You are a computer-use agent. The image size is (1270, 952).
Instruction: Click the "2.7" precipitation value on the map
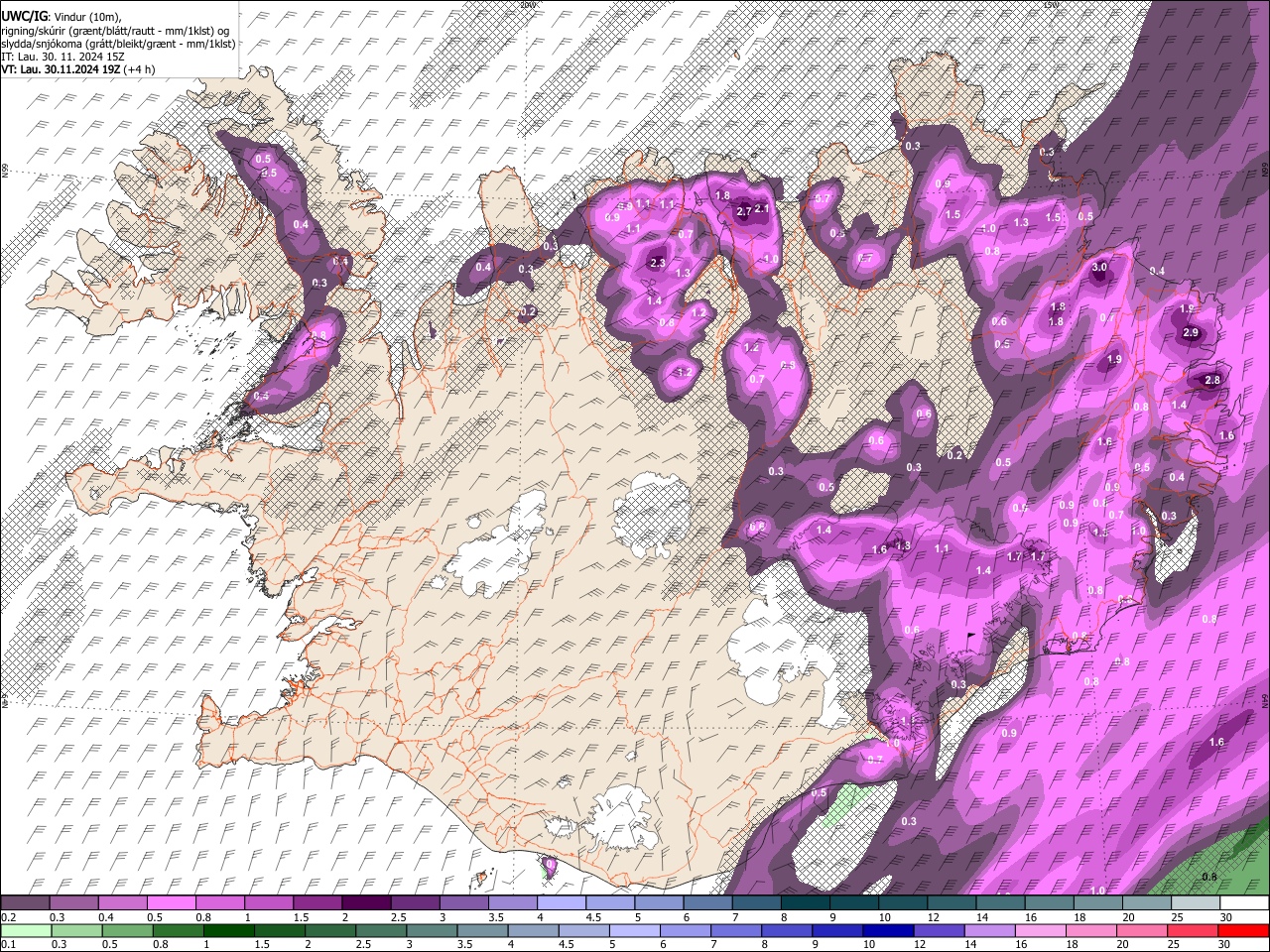pos(744,211)
